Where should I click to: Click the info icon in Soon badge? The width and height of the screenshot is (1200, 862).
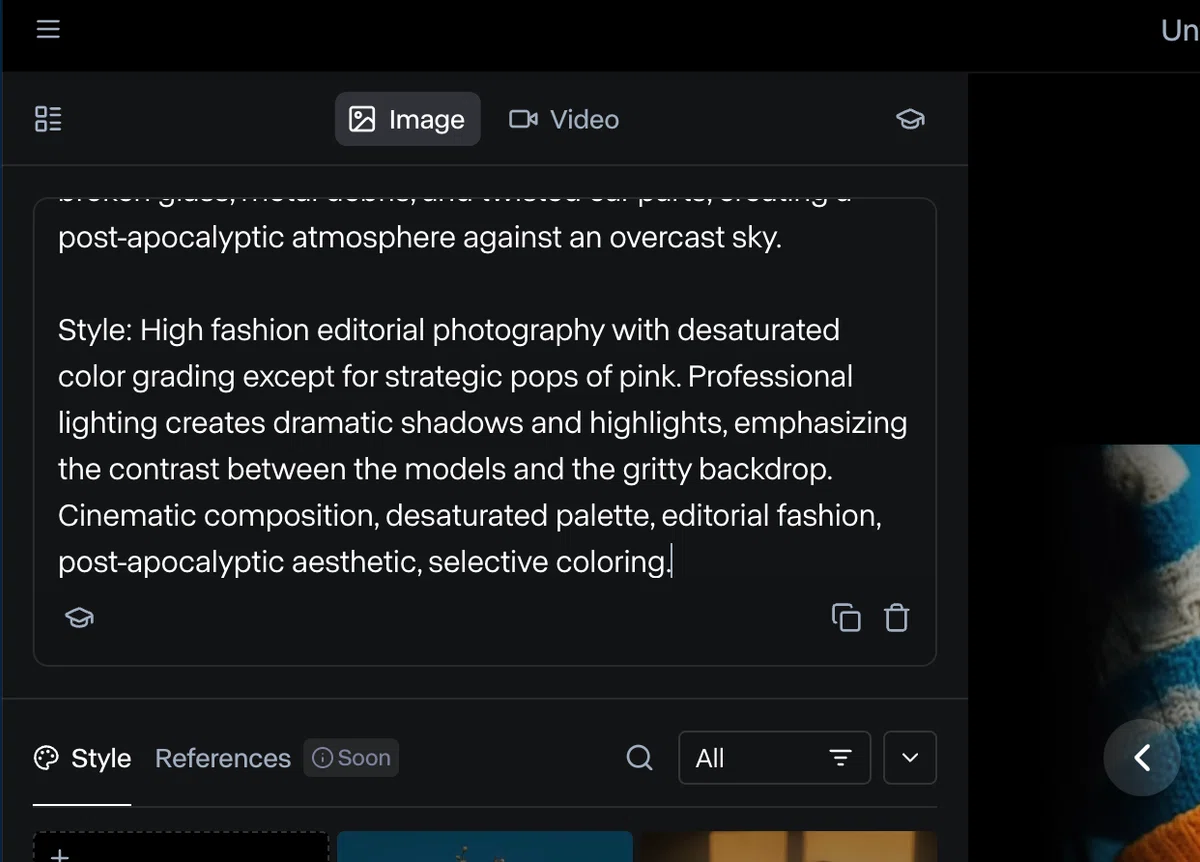point(322,758)
